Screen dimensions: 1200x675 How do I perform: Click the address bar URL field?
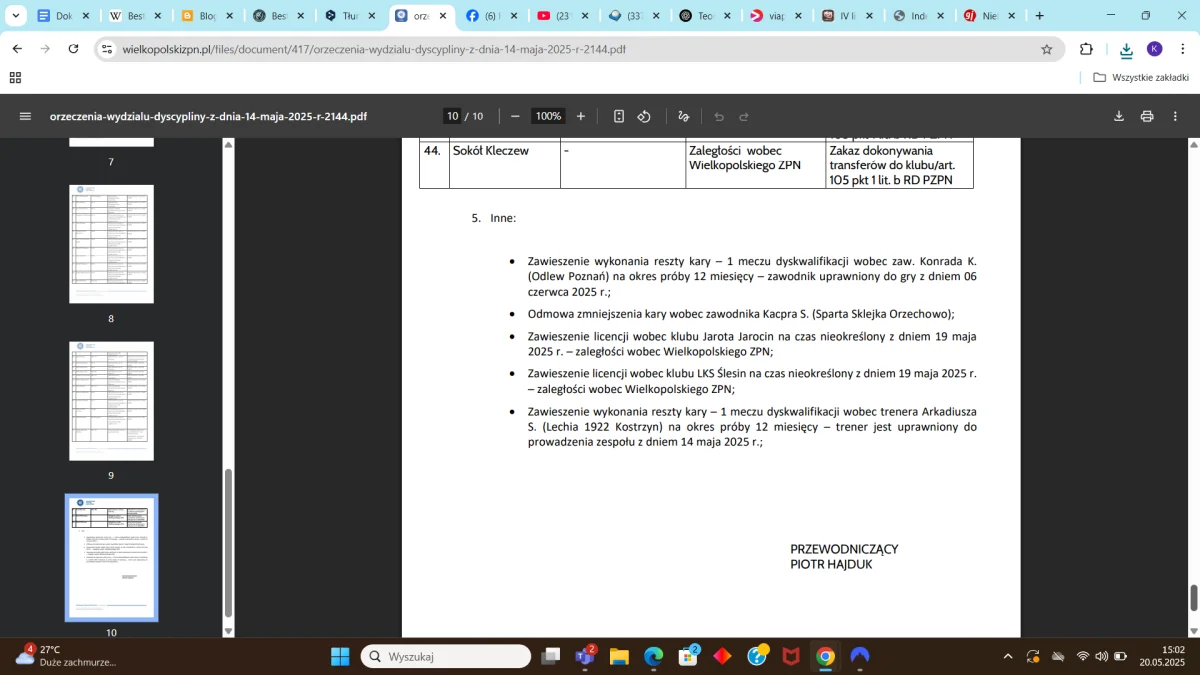click(x=580, y=49)
